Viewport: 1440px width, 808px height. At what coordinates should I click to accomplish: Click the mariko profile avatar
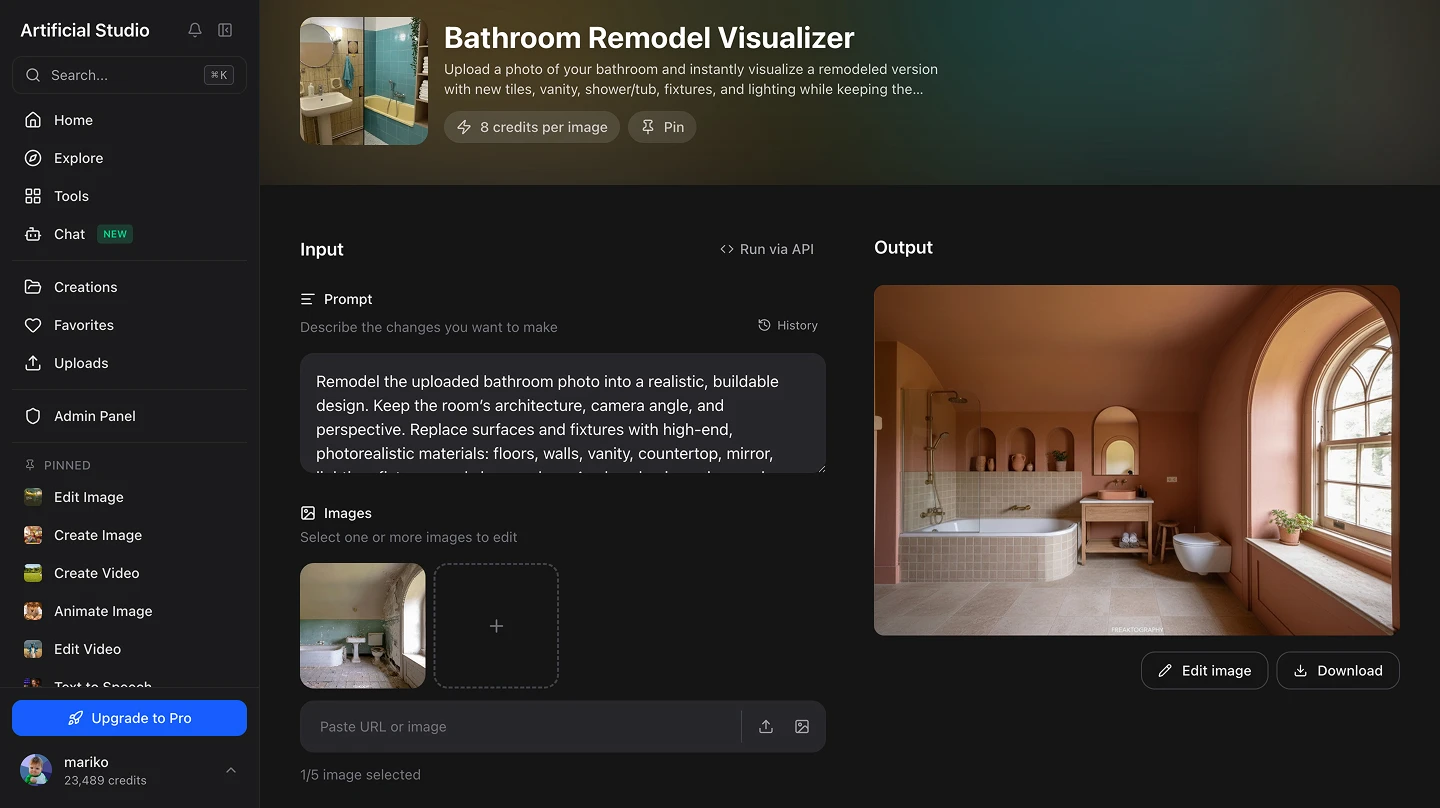[x=36, y=770]
